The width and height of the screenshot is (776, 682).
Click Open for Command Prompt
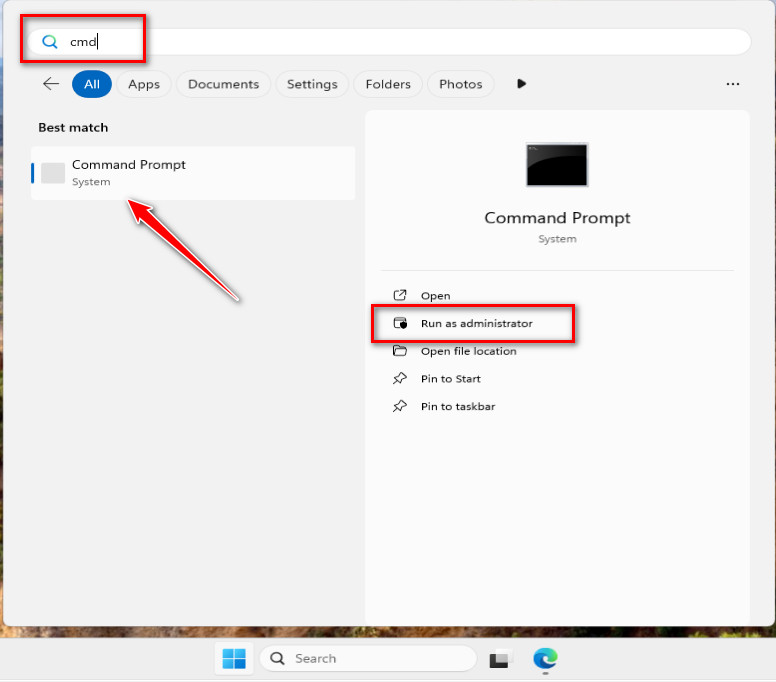pos(435,296)
